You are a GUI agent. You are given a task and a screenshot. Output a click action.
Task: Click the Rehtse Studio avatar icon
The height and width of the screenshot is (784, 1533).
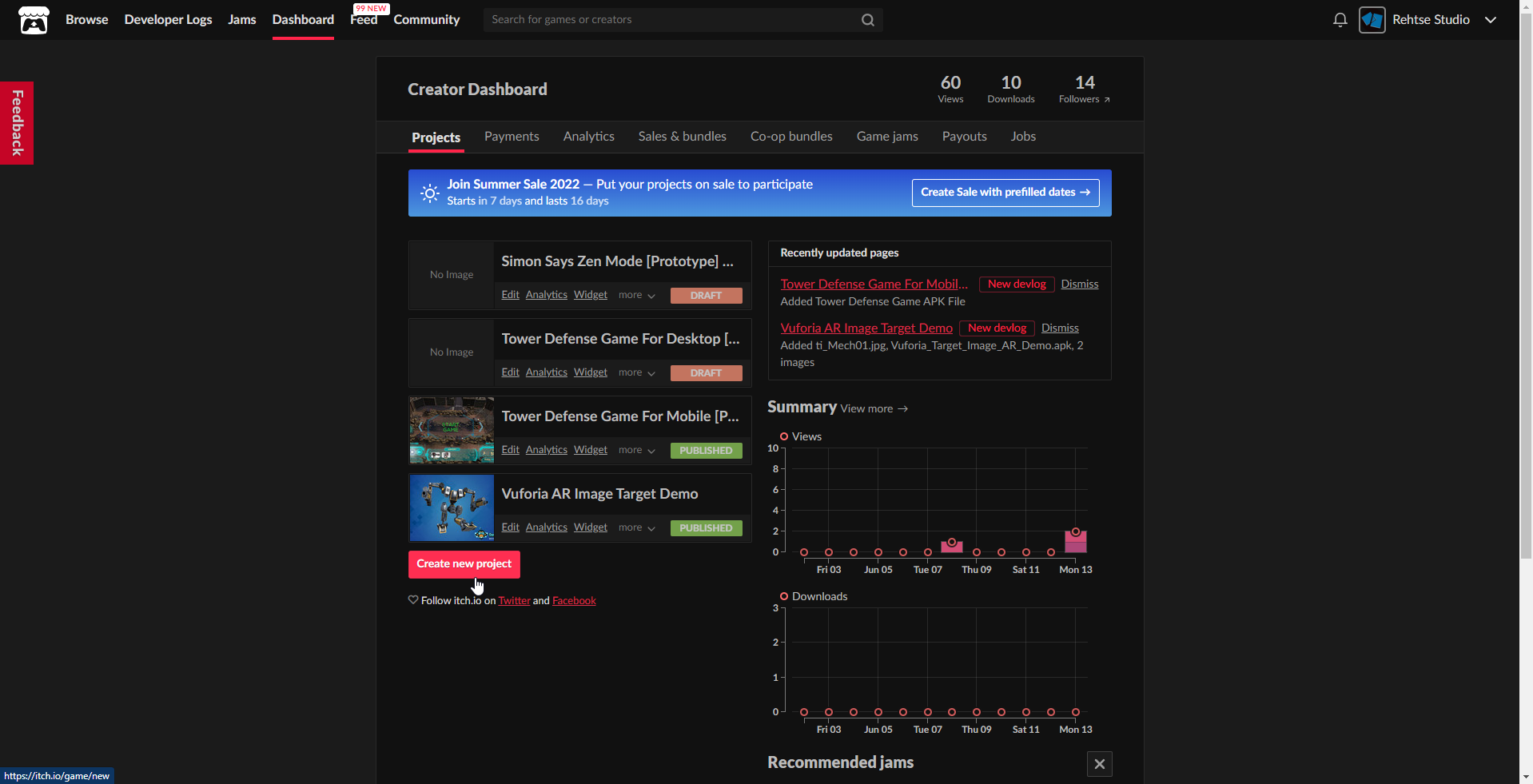coord(1372,20)
